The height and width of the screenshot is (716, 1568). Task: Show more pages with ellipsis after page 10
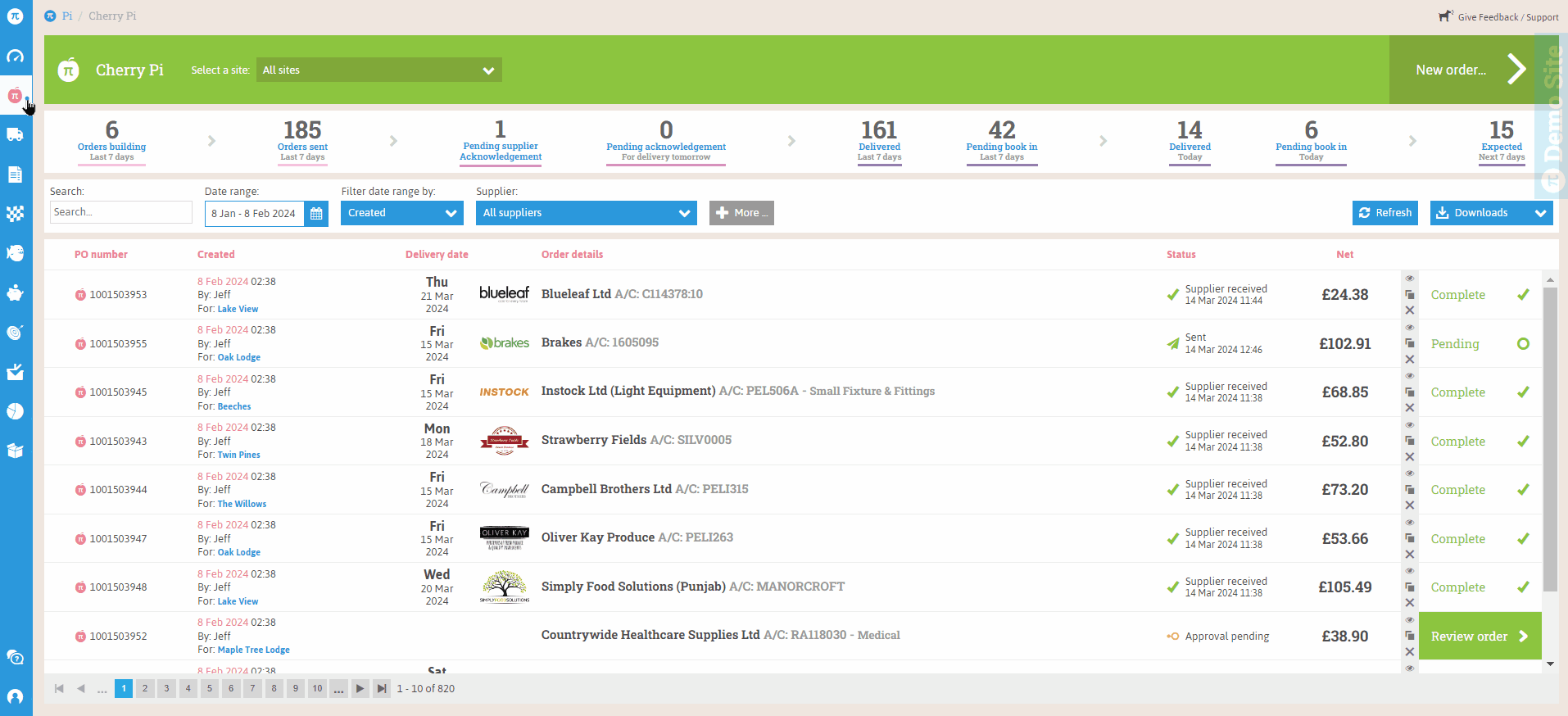tap(338, 688)
